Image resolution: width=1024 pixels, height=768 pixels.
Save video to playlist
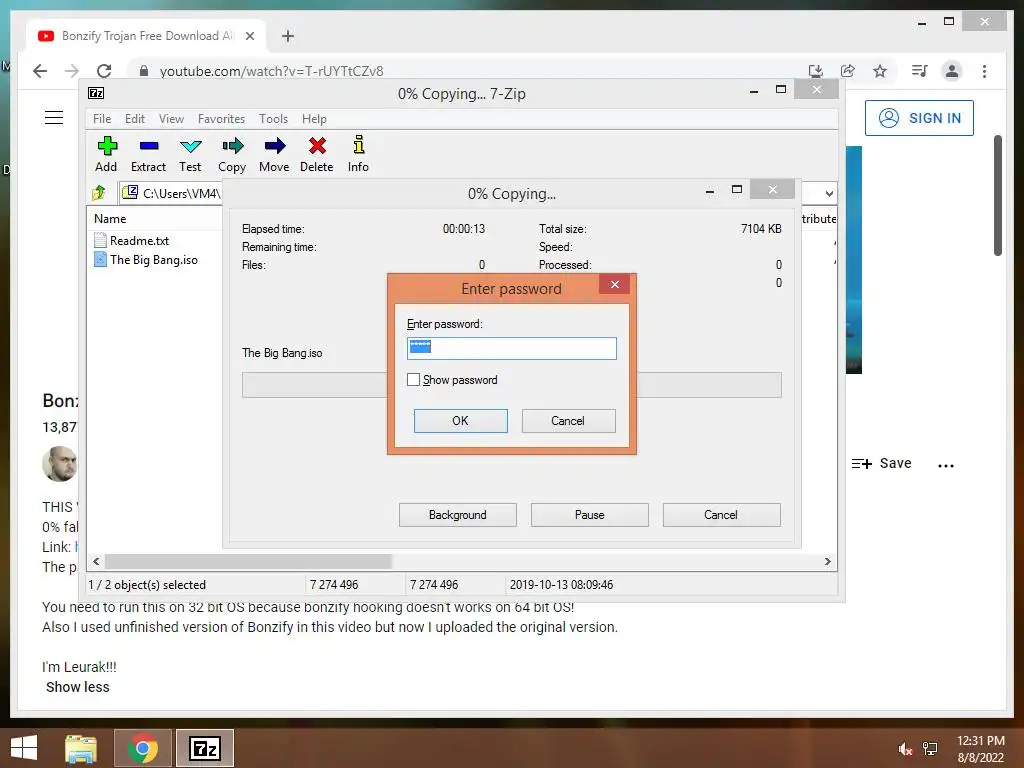881,464
